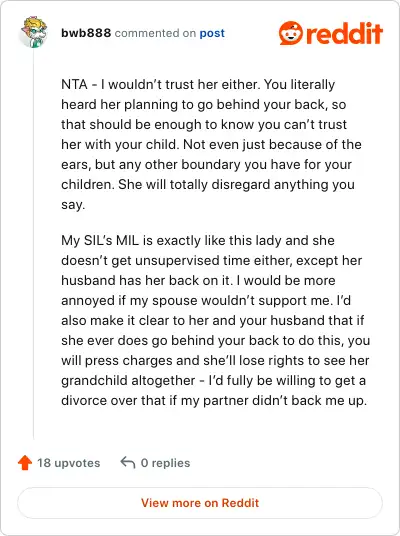The image size is (400, 536).
Task: Click the 'commented on' text
Action: (155, 33)
